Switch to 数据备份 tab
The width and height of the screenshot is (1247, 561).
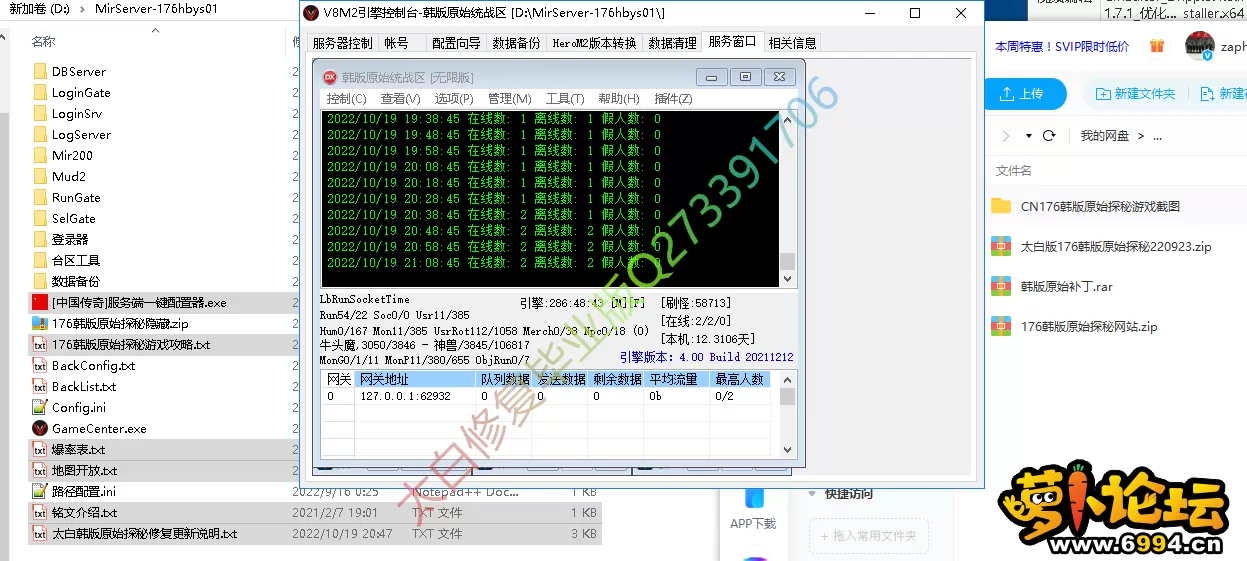pos(516,43)
